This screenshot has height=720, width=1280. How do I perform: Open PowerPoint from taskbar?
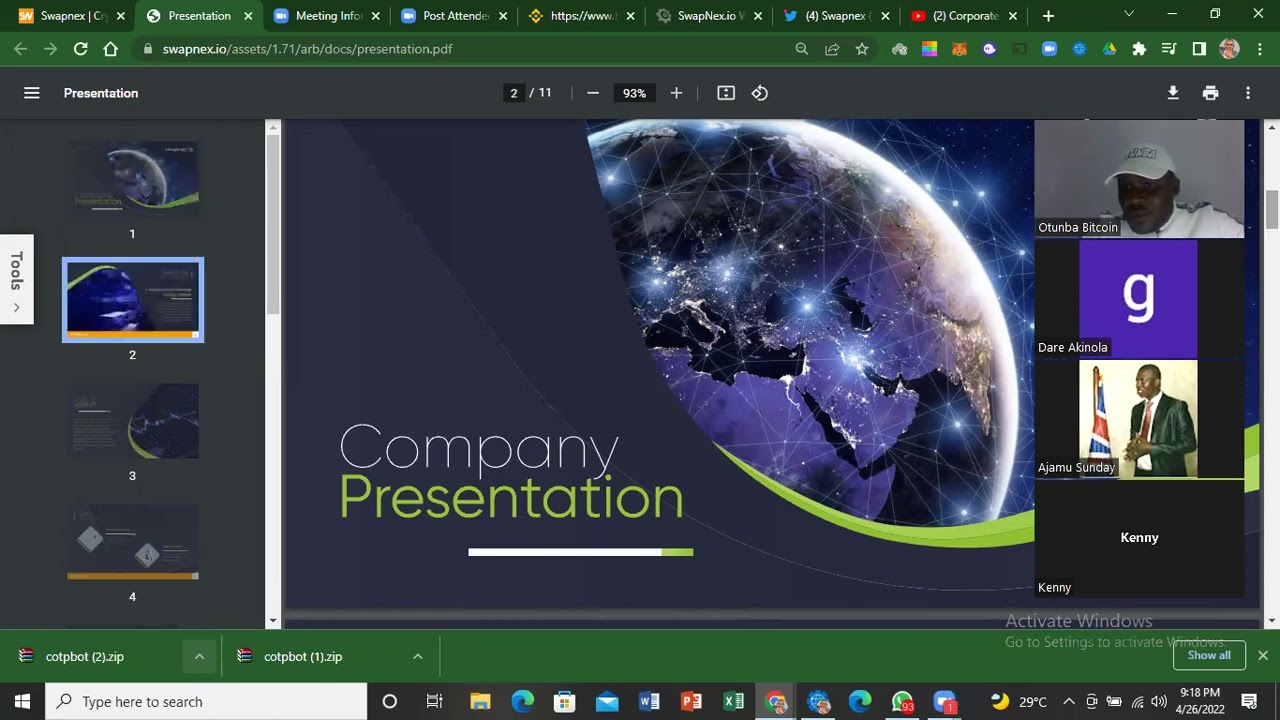pyautogui.click(x=691, y=702)
